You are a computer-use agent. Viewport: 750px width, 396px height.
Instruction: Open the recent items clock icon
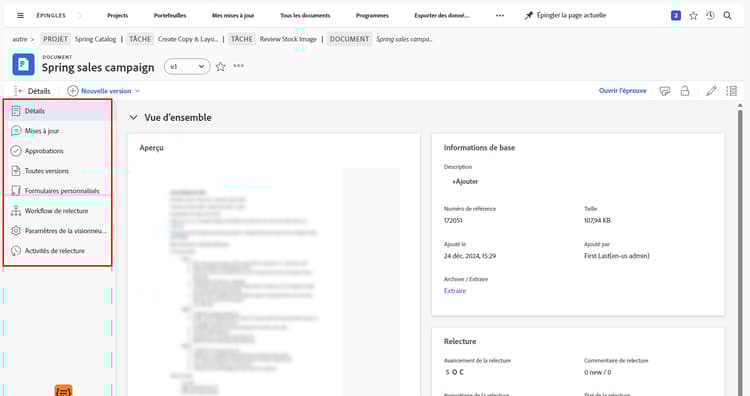[x=710, y=15]
